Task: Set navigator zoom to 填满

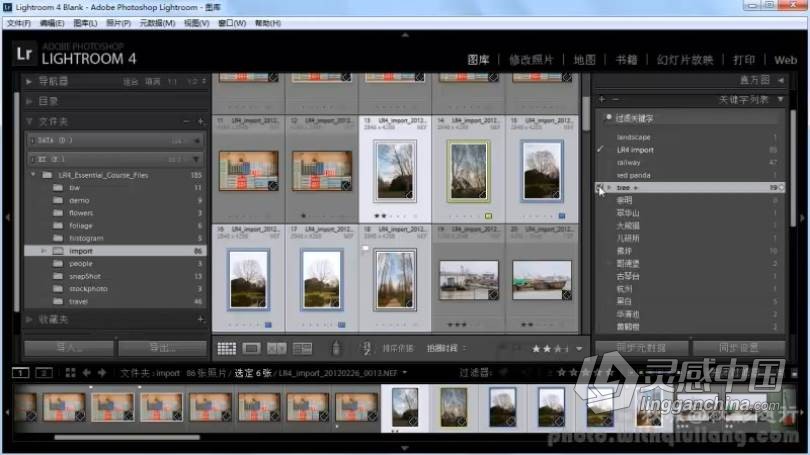Action: [x=152, y=82]
